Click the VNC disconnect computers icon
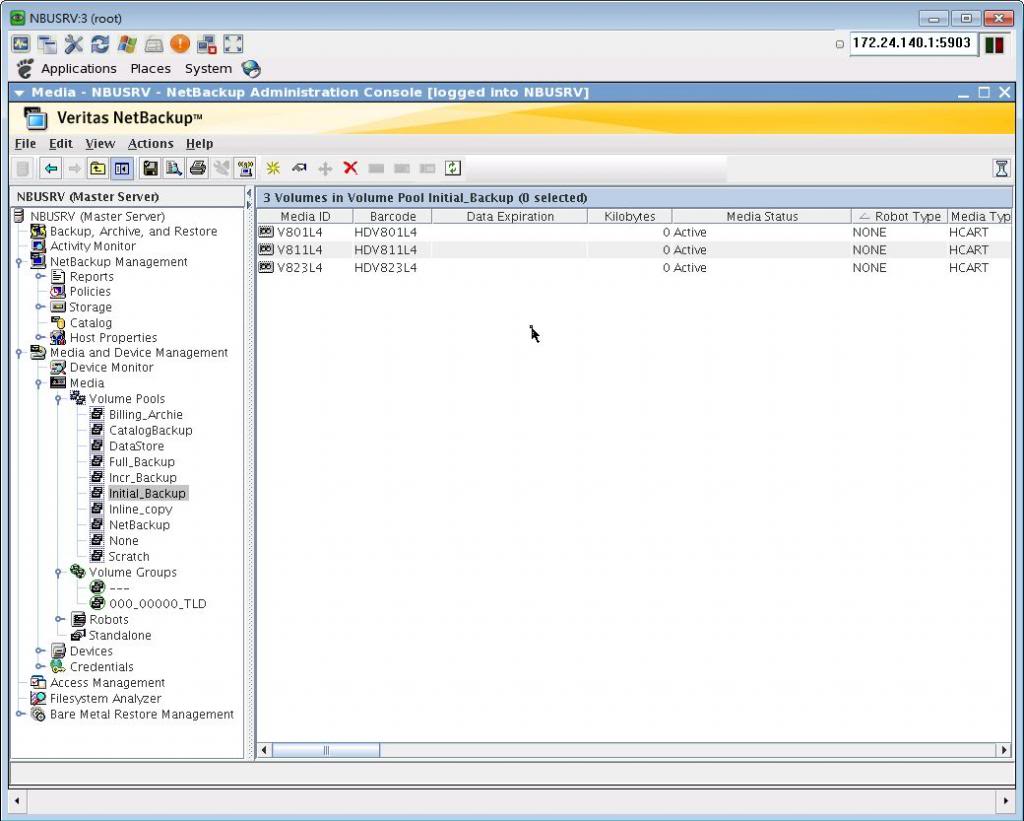This screenshot has height=821, width=1024. coord(206,44)
